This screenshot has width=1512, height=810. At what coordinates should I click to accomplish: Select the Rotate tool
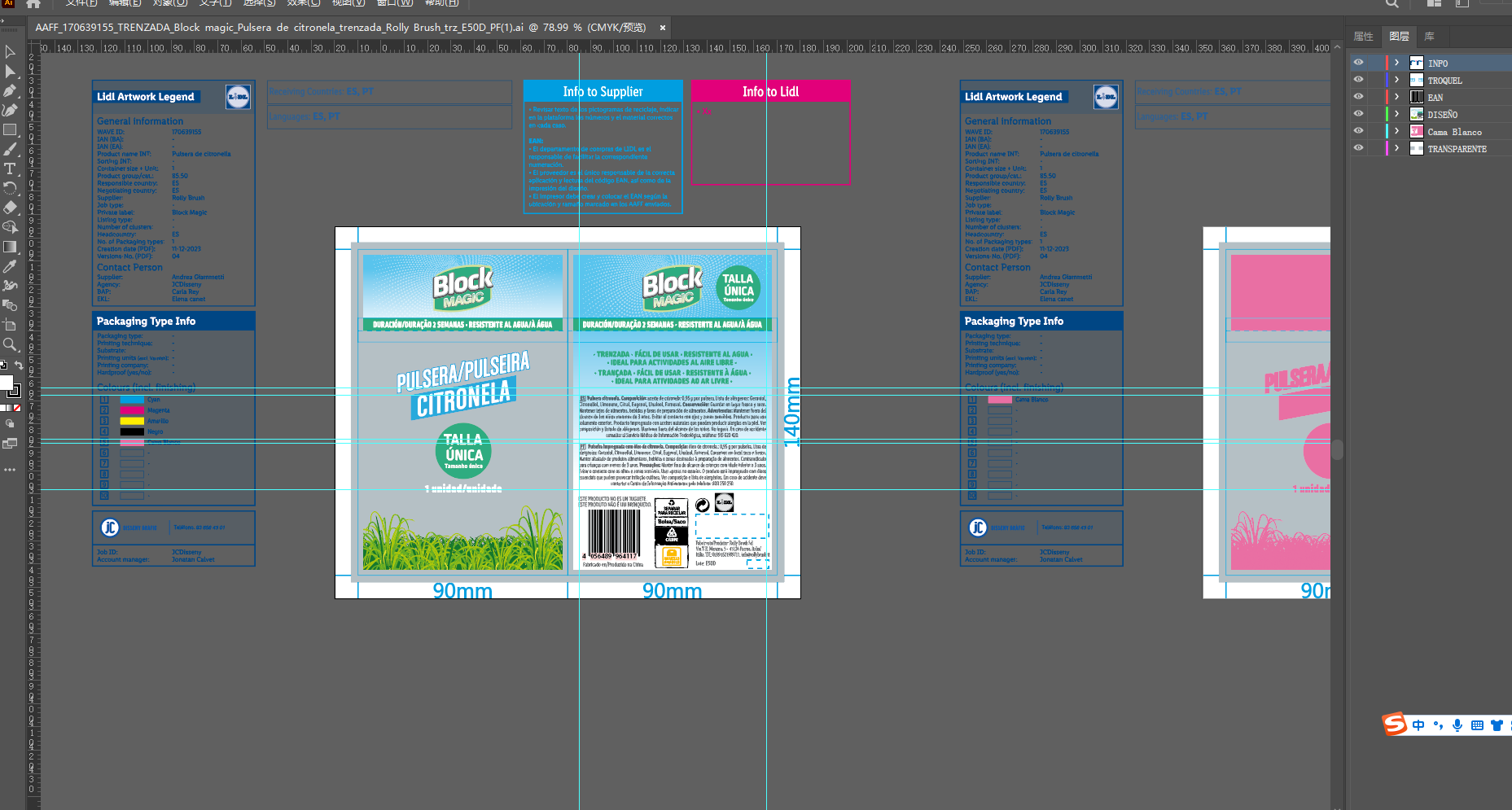pyautogui.click(x=10, y=188)
